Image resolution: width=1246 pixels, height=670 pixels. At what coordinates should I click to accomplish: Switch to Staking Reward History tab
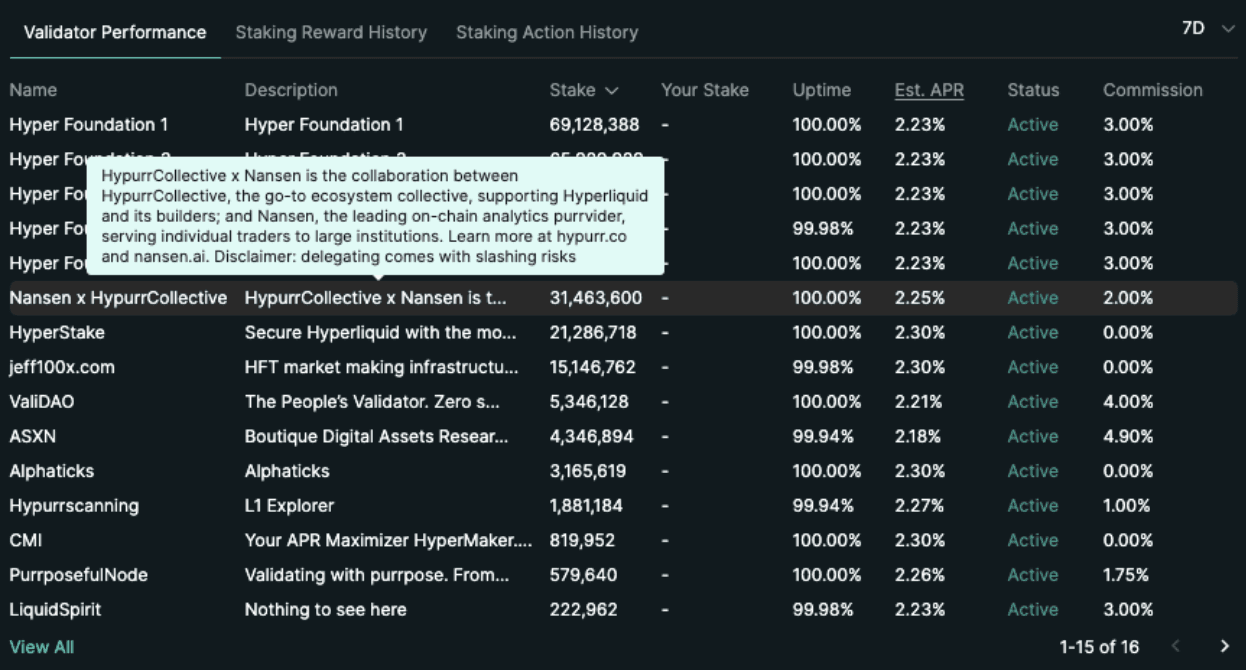point(331,32)
